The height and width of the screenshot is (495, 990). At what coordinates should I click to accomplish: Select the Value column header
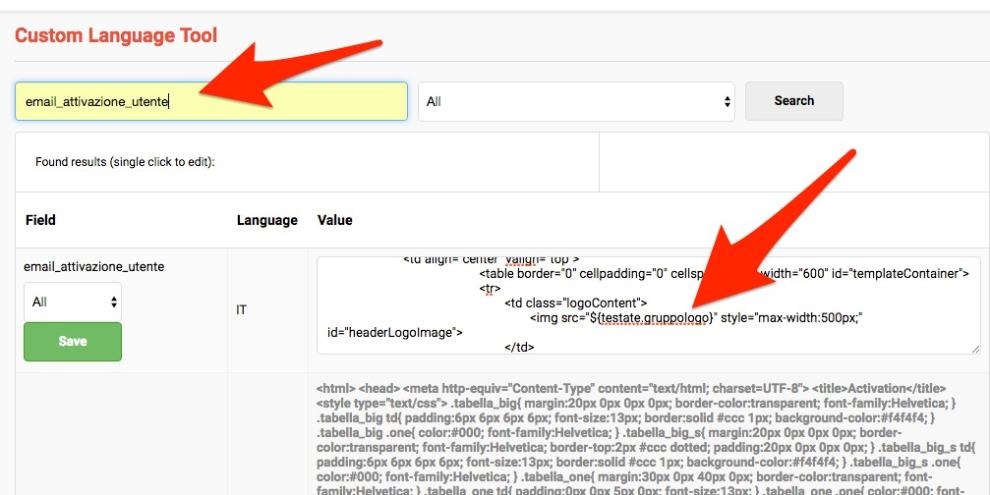click(334, 219)
